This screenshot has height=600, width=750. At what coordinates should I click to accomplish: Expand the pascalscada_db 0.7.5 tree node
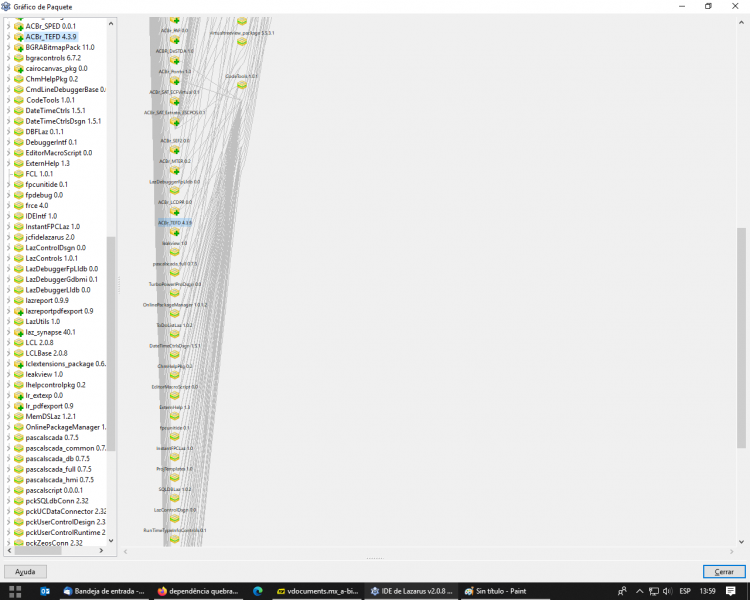point(9,459)
